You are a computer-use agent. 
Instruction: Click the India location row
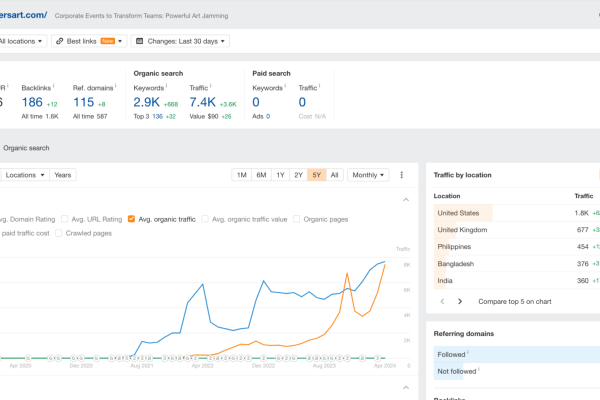tap(517, 281)
